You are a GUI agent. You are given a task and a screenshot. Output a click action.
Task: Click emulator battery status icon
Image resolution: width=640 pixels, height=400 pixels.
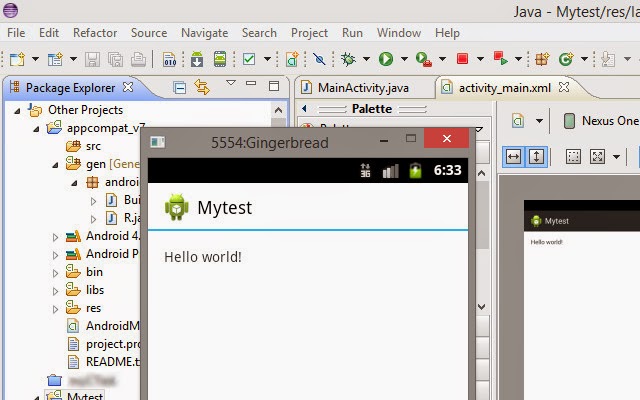pyautogui.click(x=415, y=170)
